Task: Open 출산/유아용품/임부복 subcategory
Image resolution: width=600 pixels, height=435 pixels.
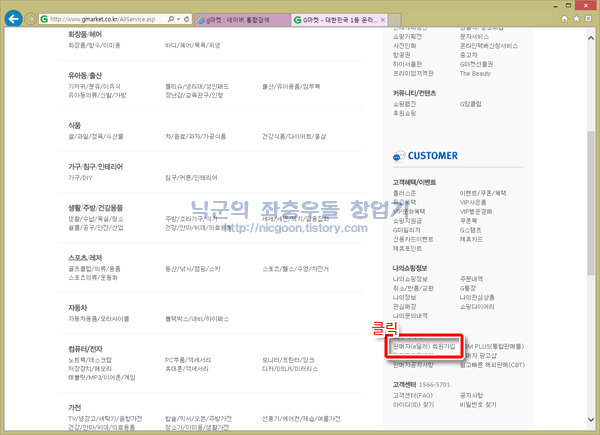Action: pos(291,86)
